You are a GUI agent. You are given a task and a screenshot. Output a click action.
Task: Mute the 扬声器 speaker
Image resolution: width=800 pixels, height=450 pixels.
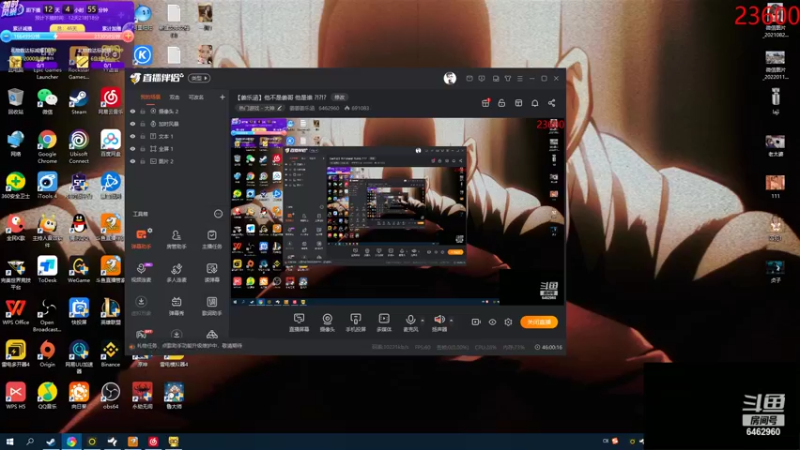pos(439,322)
